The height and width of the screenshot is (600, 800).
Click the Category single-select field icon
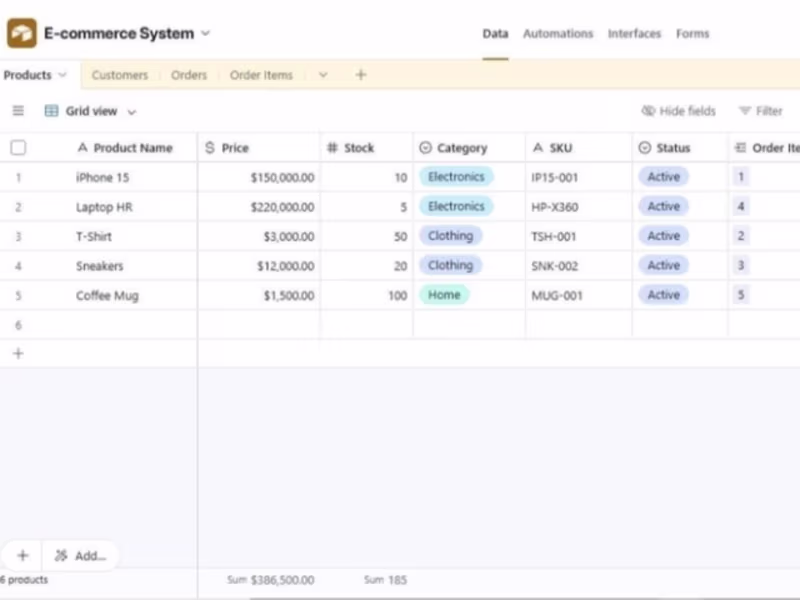[425, 148]
